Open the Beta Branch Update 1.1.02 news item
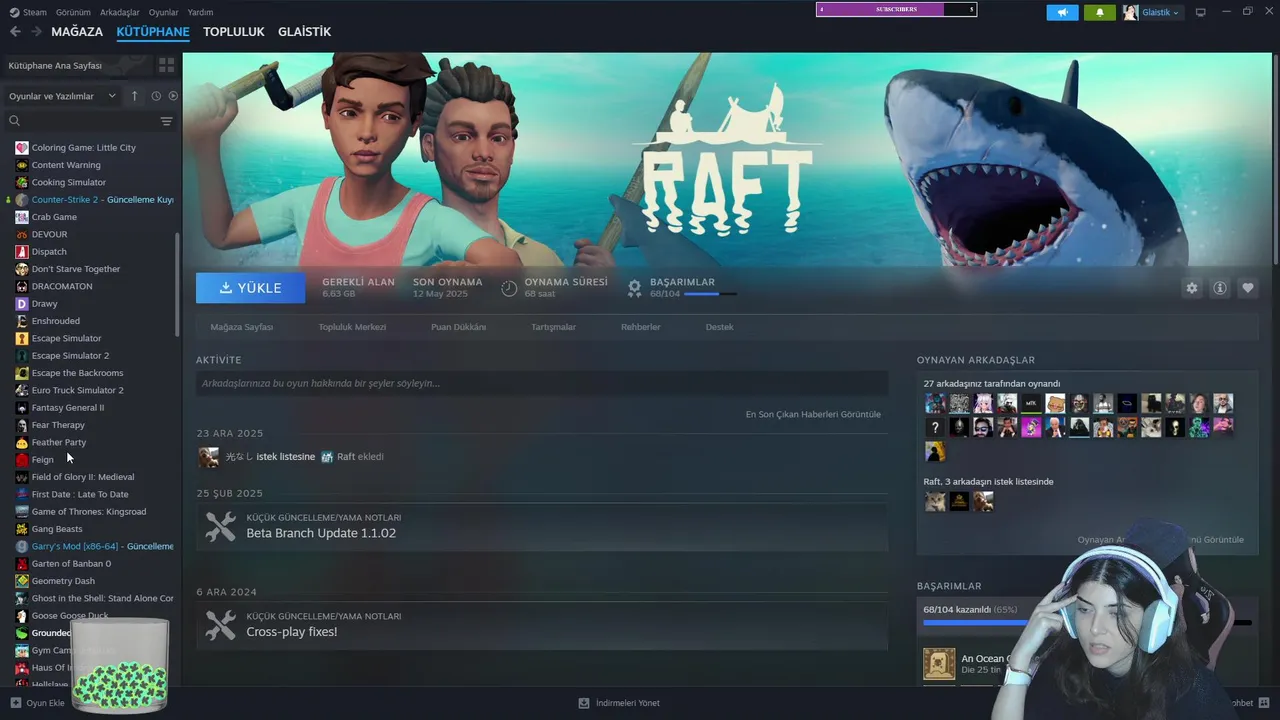This screenshot has width=1280, height=720. [542, 527]
